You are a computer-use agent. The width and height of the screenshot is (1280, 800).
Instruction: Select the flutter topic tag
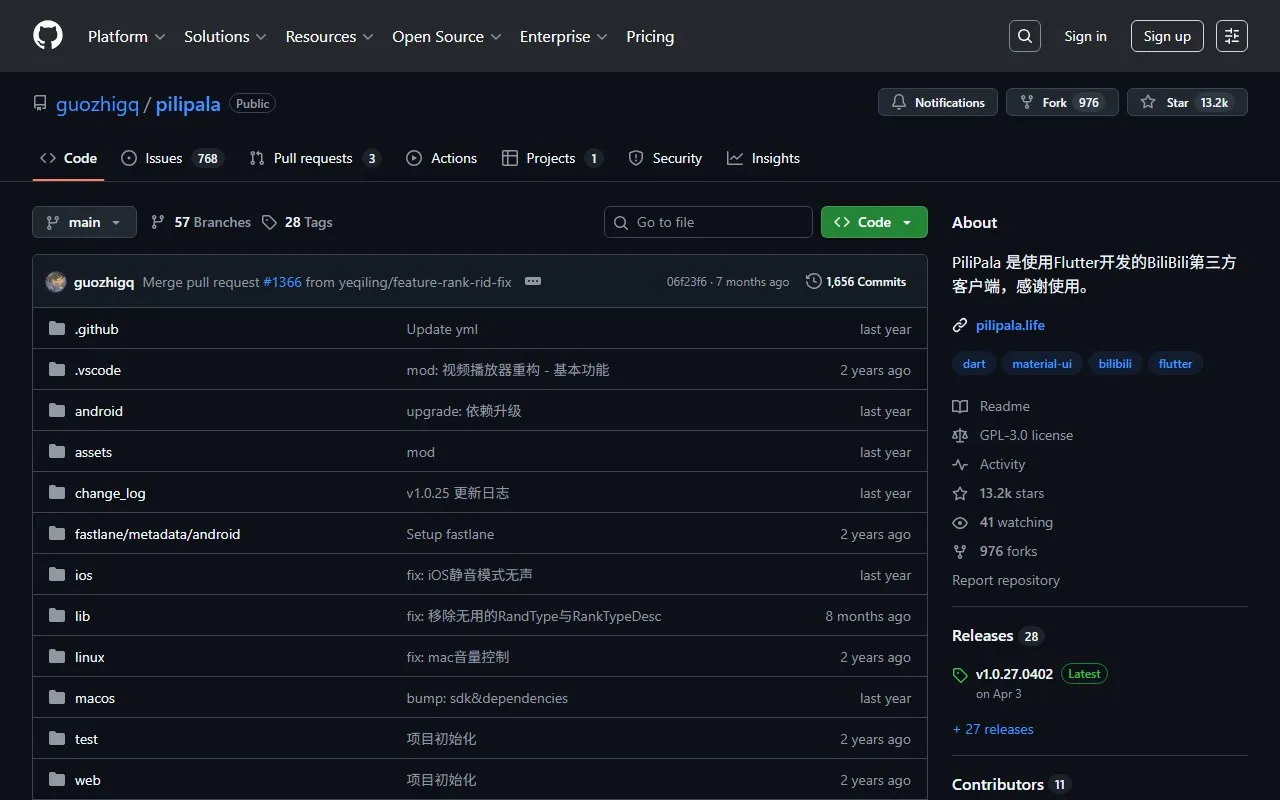(1175, 364)
